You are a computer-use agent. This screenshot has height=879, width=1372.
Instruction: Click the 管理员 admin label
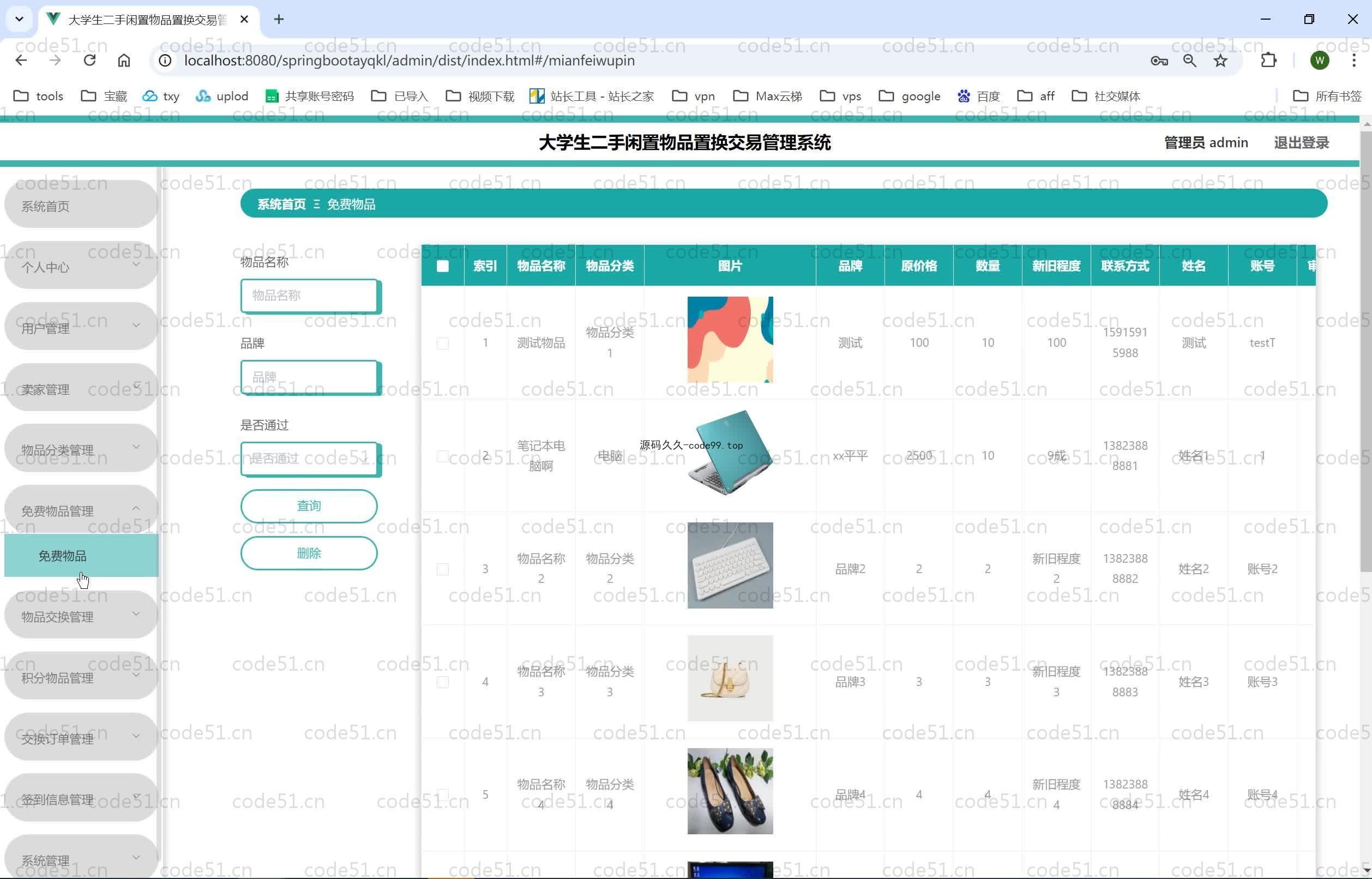[x=1206, y=143]
